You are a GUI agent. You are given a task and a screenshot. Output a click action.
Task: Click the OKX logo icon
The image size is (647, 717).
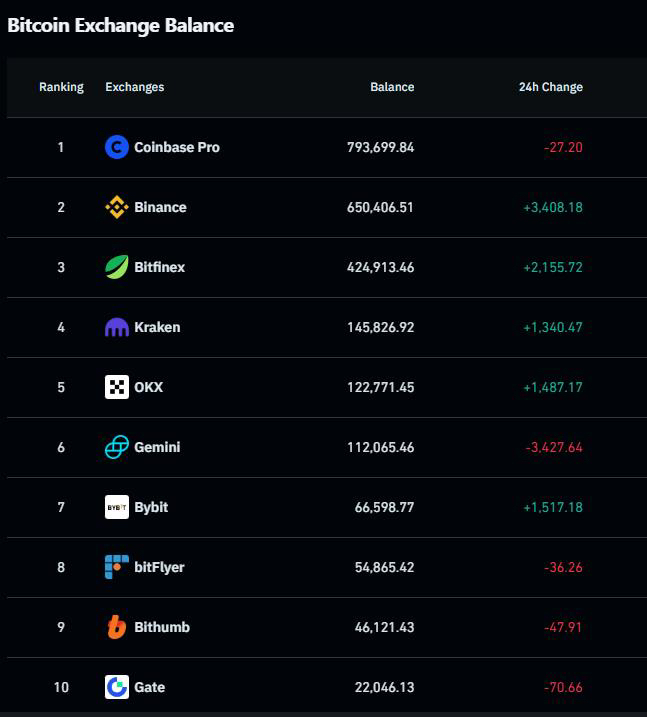coord(117,387)
